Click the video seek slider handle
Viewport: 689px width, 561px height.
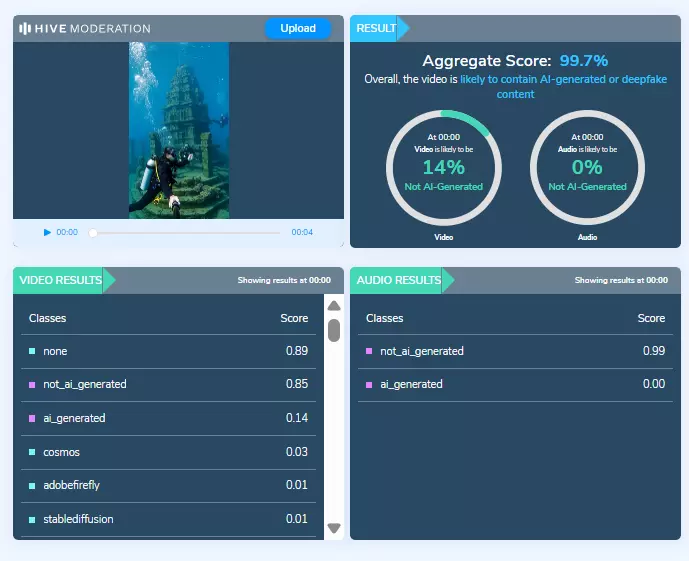click(93, 232)
